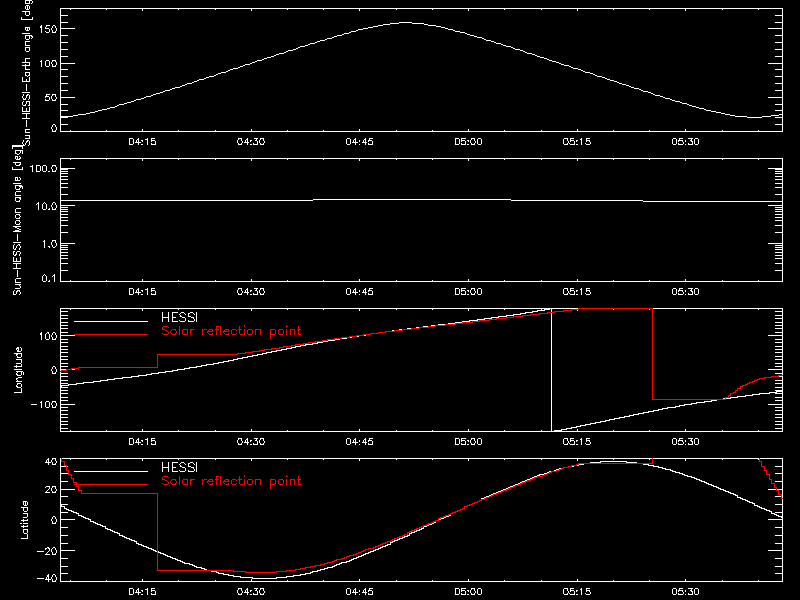Click 05:30 time label under Moon angle plot
Image resolution: width=800 pixels, height=600 pixels.
pyautogui.click(x=686, y=292)
